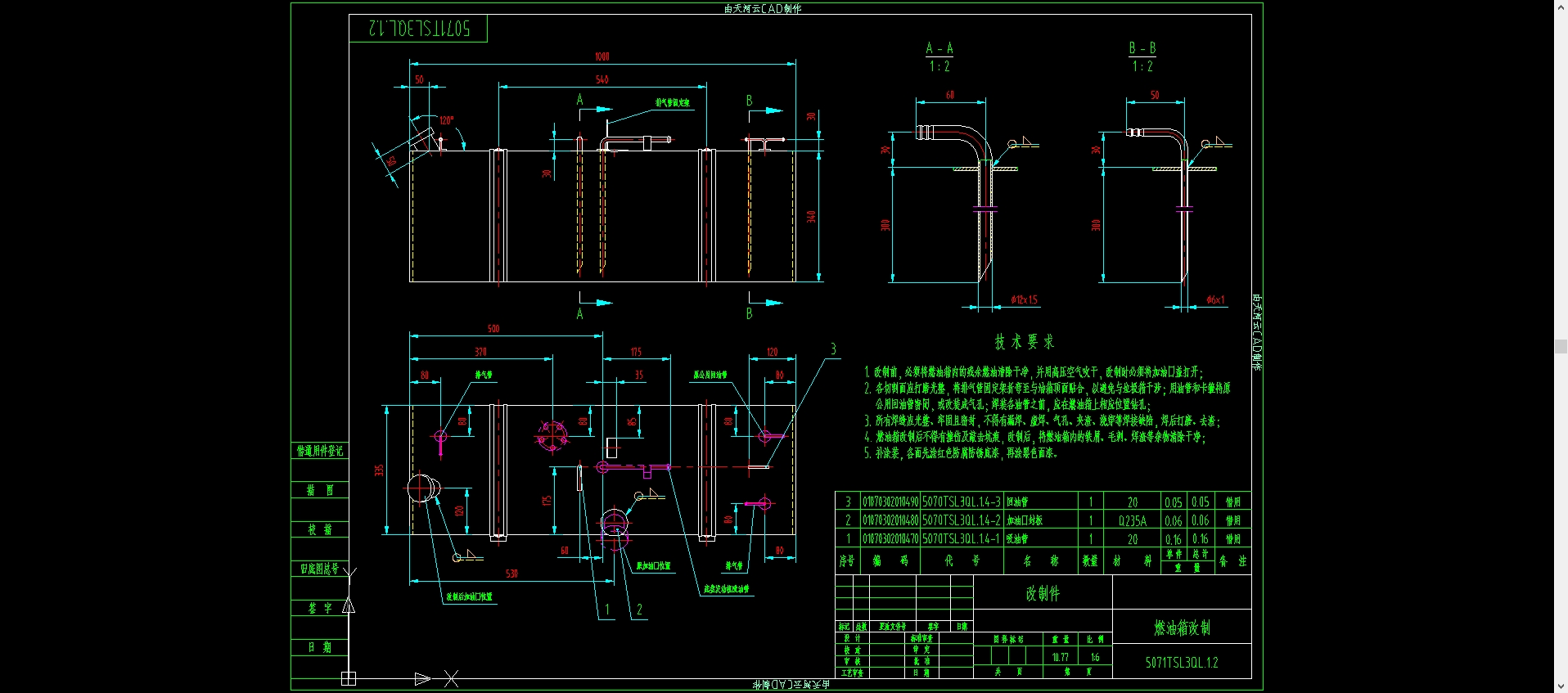
Task: Select the 5071TSL3QL.1.2 drawing number cell
Action: 1182,662
